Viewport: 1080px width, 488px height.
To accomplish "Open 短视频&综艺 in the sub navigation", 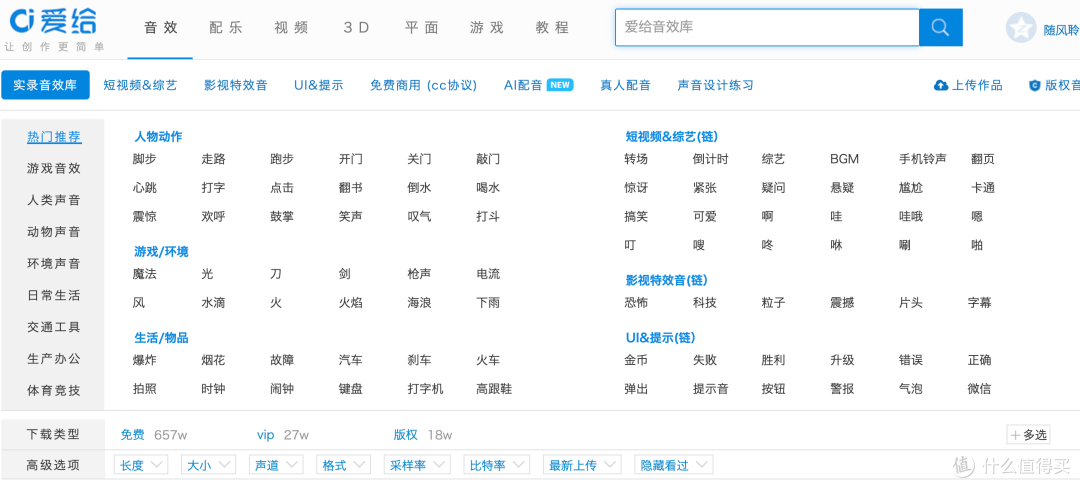I will tap(140, 85).
